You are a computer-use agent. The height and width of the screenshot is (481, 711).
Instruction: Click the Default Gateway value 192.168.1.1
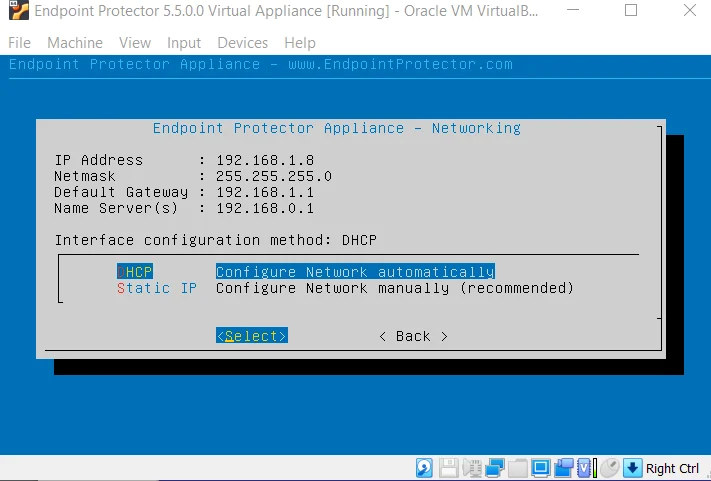pyautogui.click(x=265, y=192)
